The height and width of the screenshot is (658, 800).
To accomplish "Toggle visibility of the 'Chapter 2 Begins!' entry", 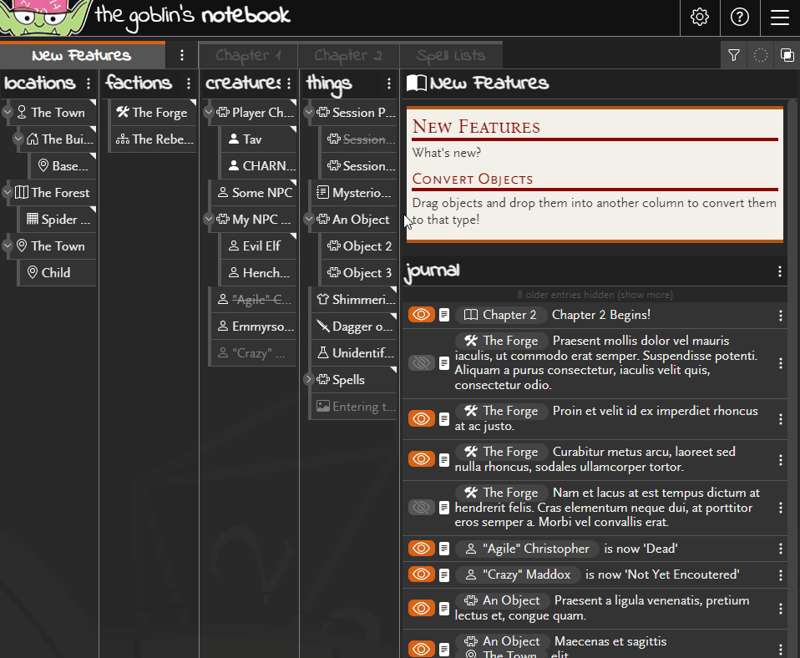I will pos(421,315).
